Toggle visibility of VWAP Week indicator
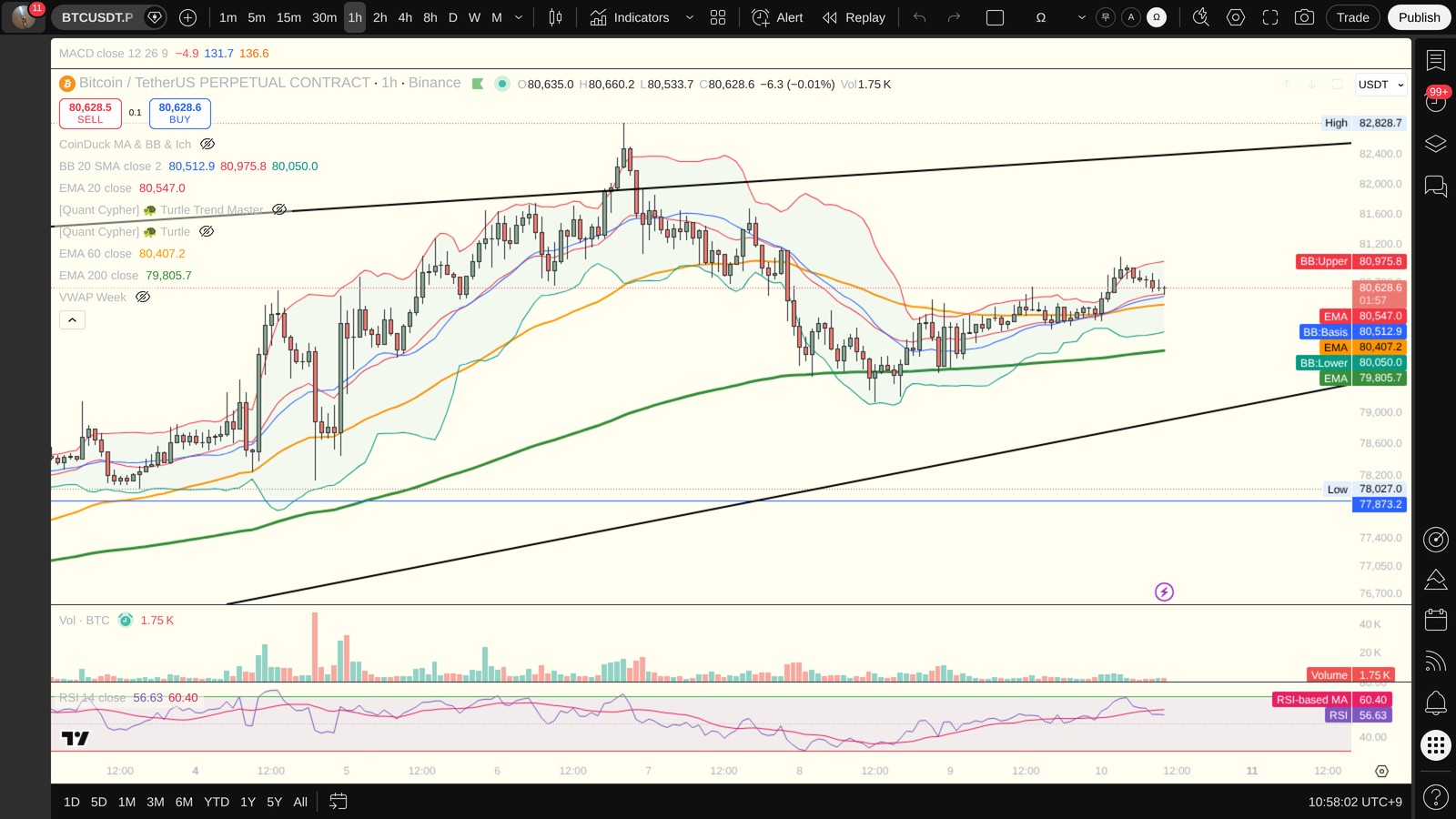This screenshot has width=1456, height=819. 143,297
